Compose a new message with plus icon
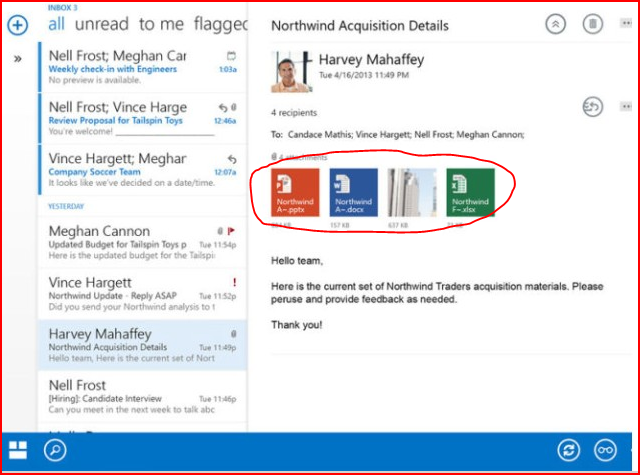The width and height of the screenshot is (640, 475). (18, 25)
